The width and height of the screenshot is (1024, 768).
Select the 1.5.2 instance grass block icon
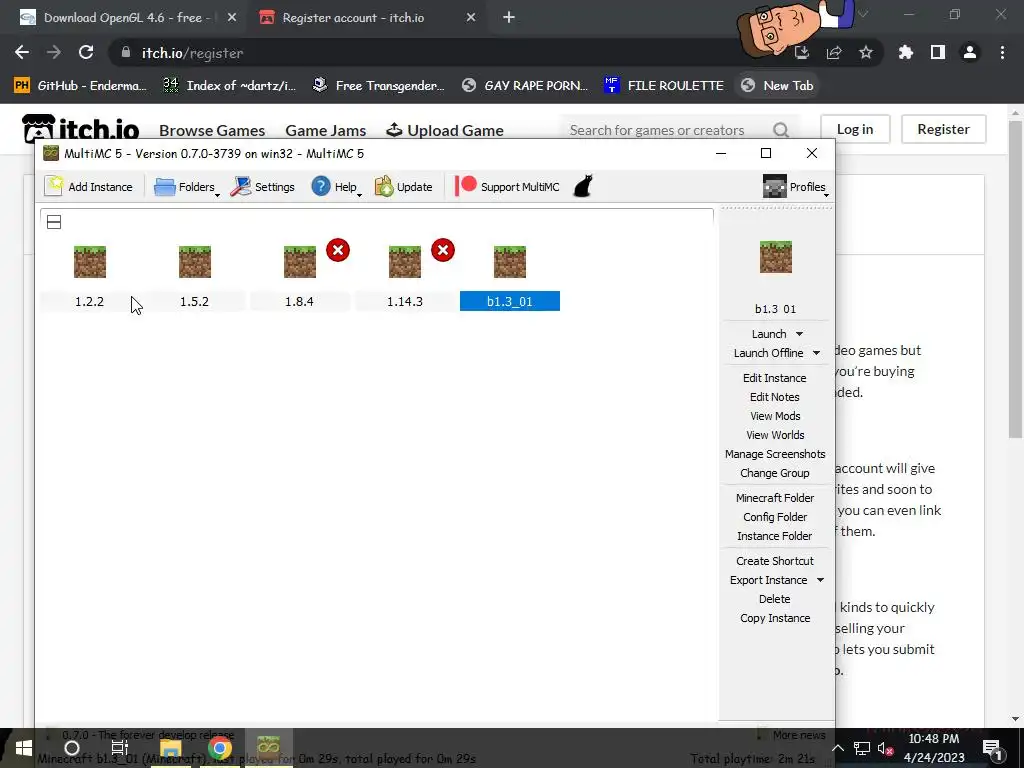coord(195,261)
